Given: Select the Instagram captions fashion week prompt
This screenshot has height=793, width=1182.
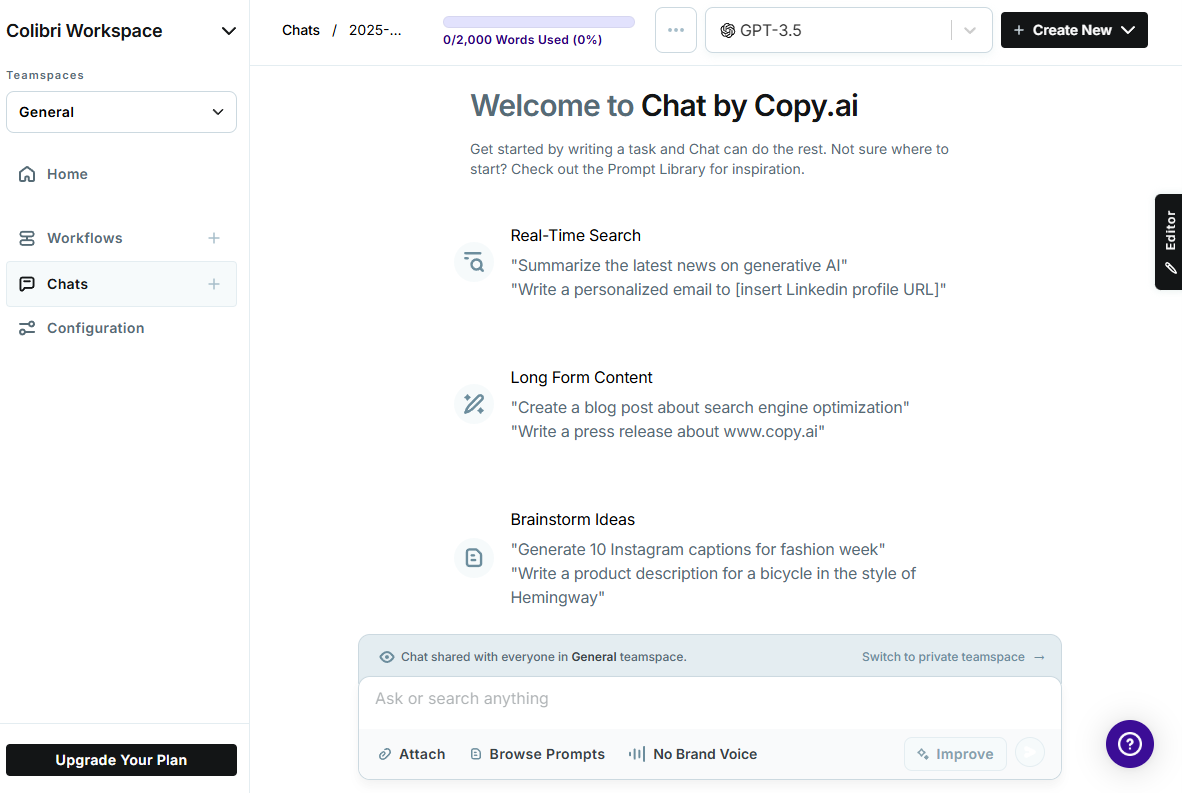Looking at the screenshot, I should click(x=698, y=550).
